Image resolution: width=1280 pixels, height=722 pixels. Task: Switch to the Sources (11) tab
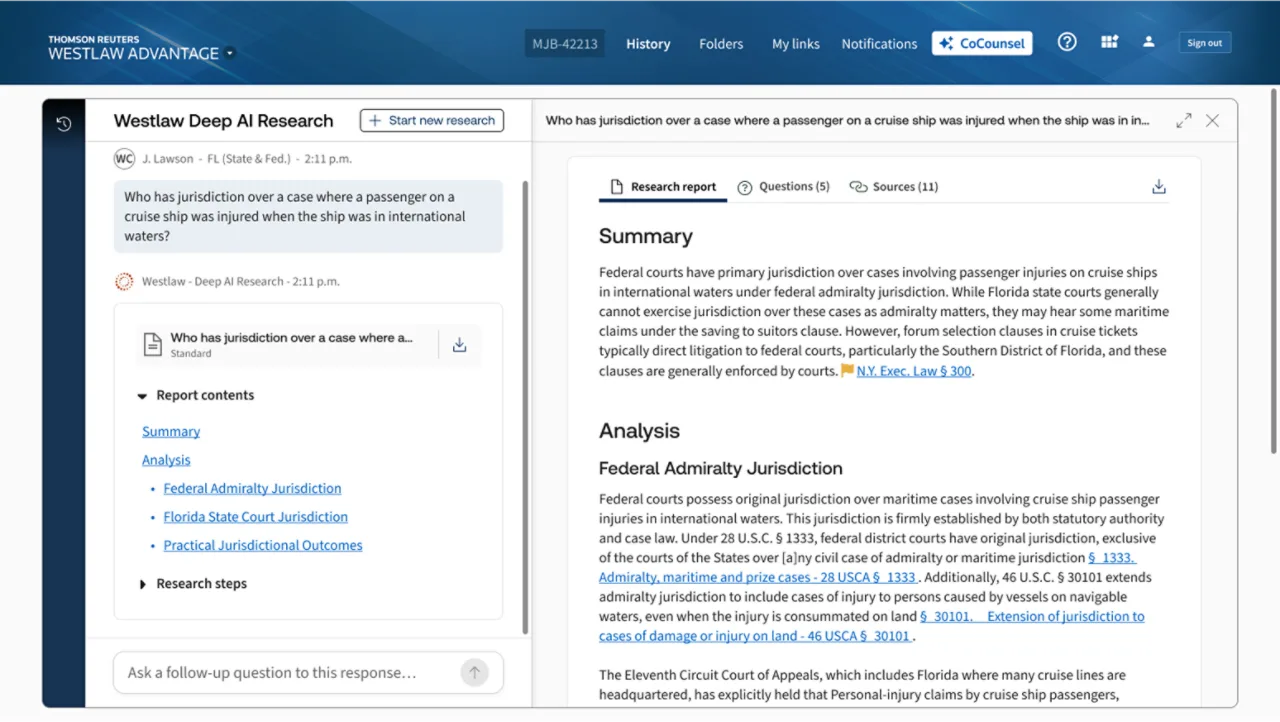pyautogui.click(x=894, y=187)
